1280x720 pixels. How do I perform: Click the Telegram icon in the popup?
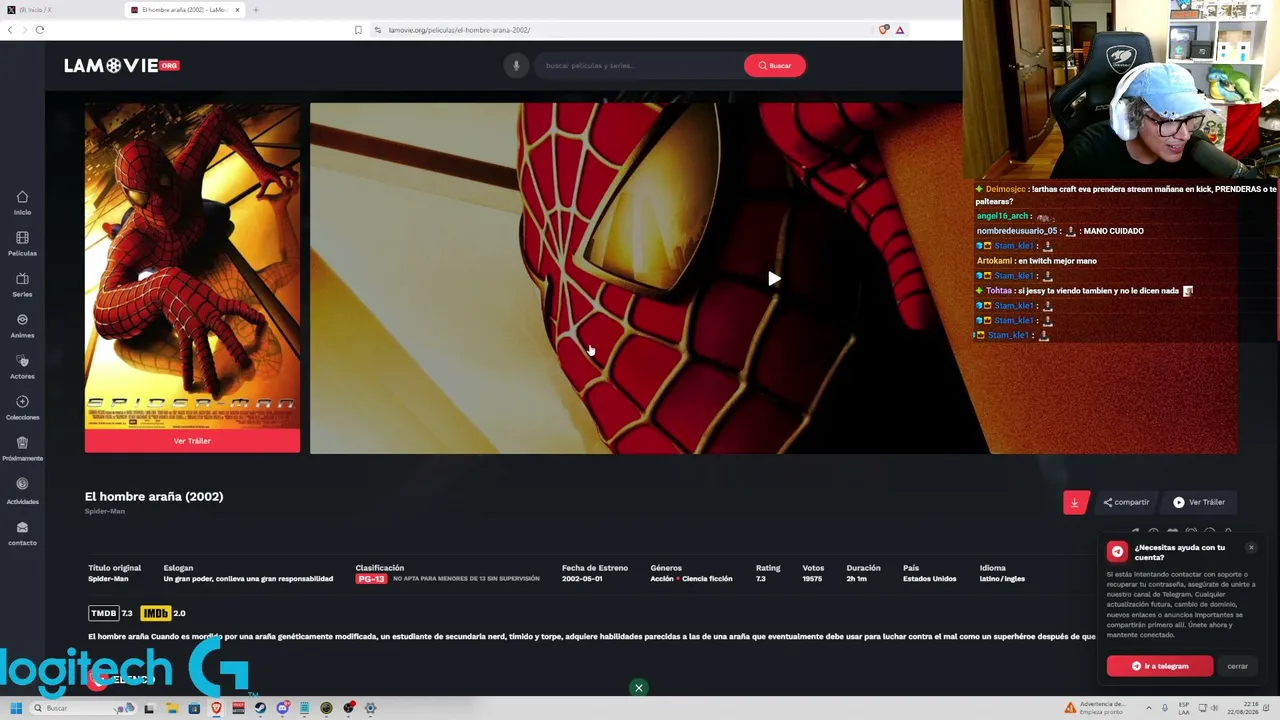pos(1117,551)
